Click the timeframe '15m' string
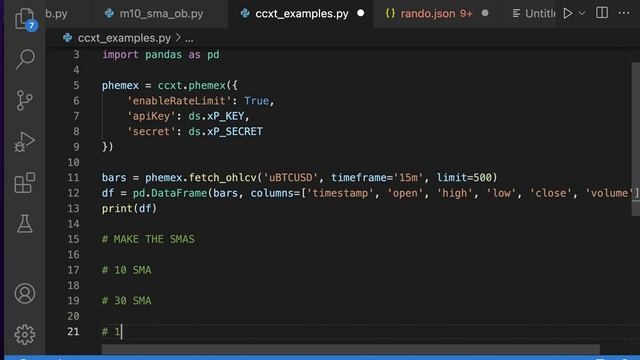Viewport: 640px width, 360px height. [x=409, y=178]
